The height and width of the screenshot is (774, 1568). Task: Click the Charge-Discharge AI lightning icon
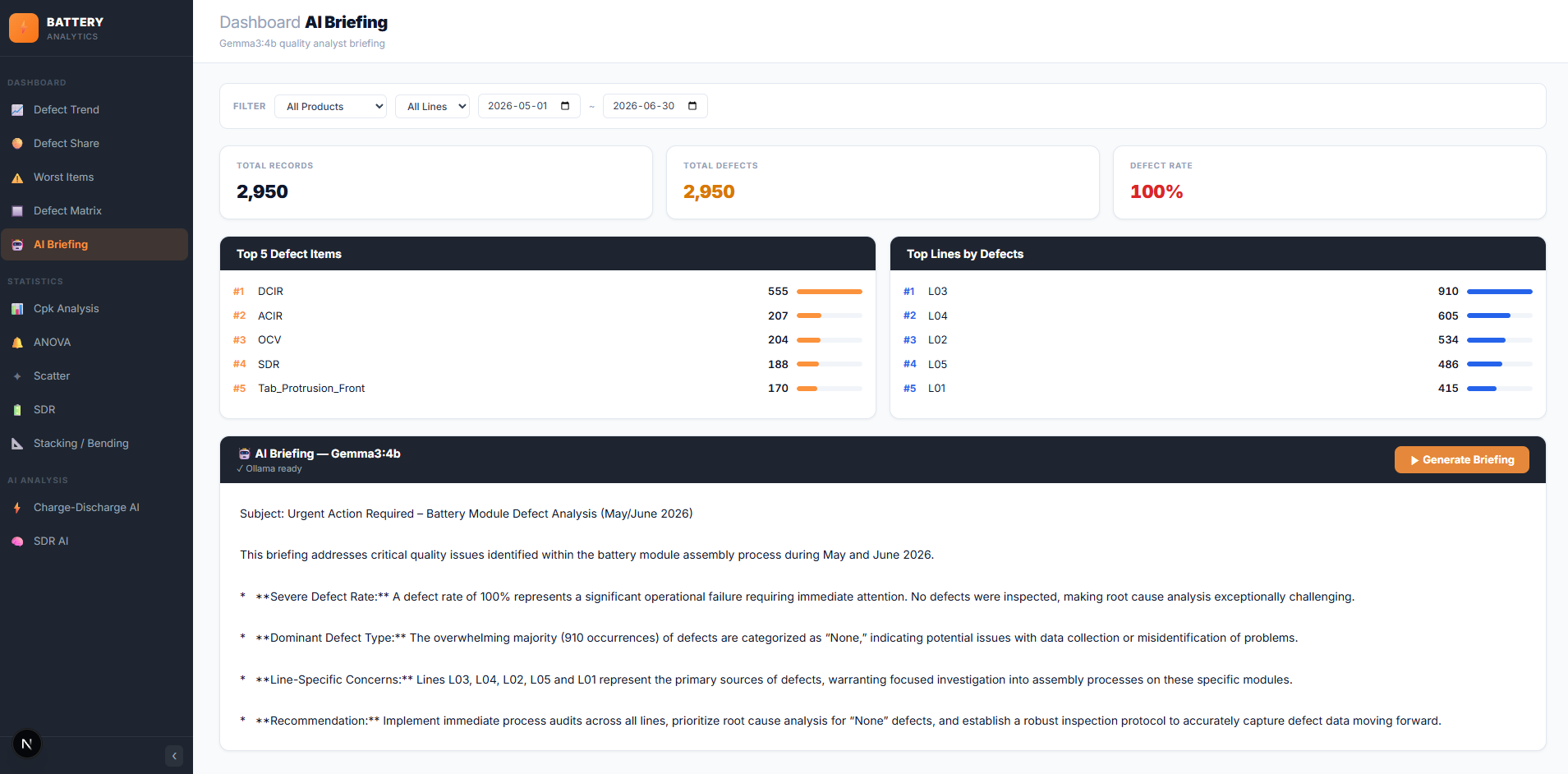coord(17,508)
